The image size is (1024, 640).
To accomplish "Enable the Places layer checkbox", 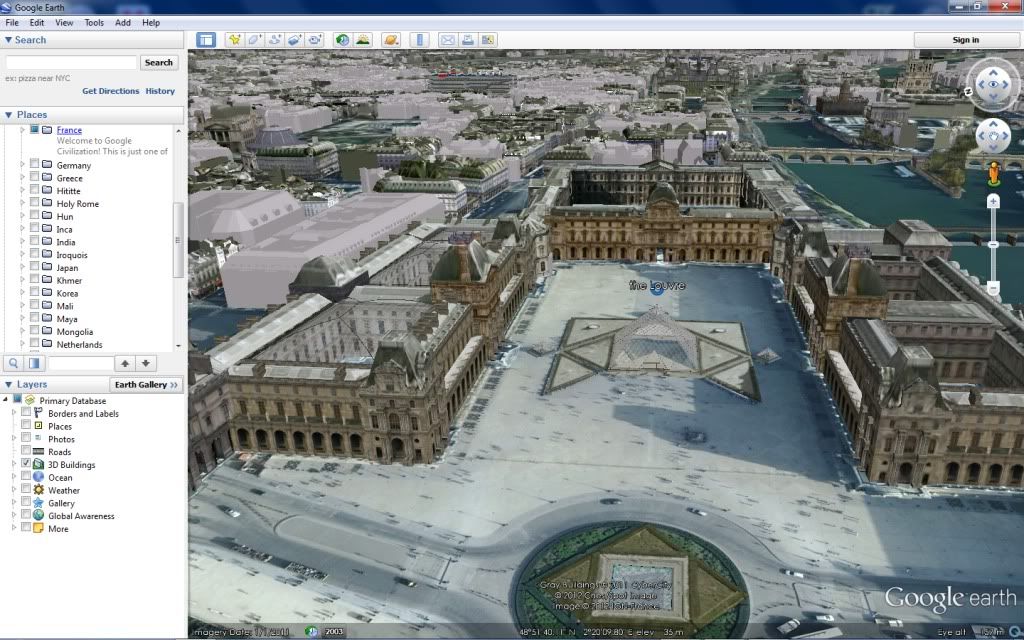I will (x=26, y=425).
